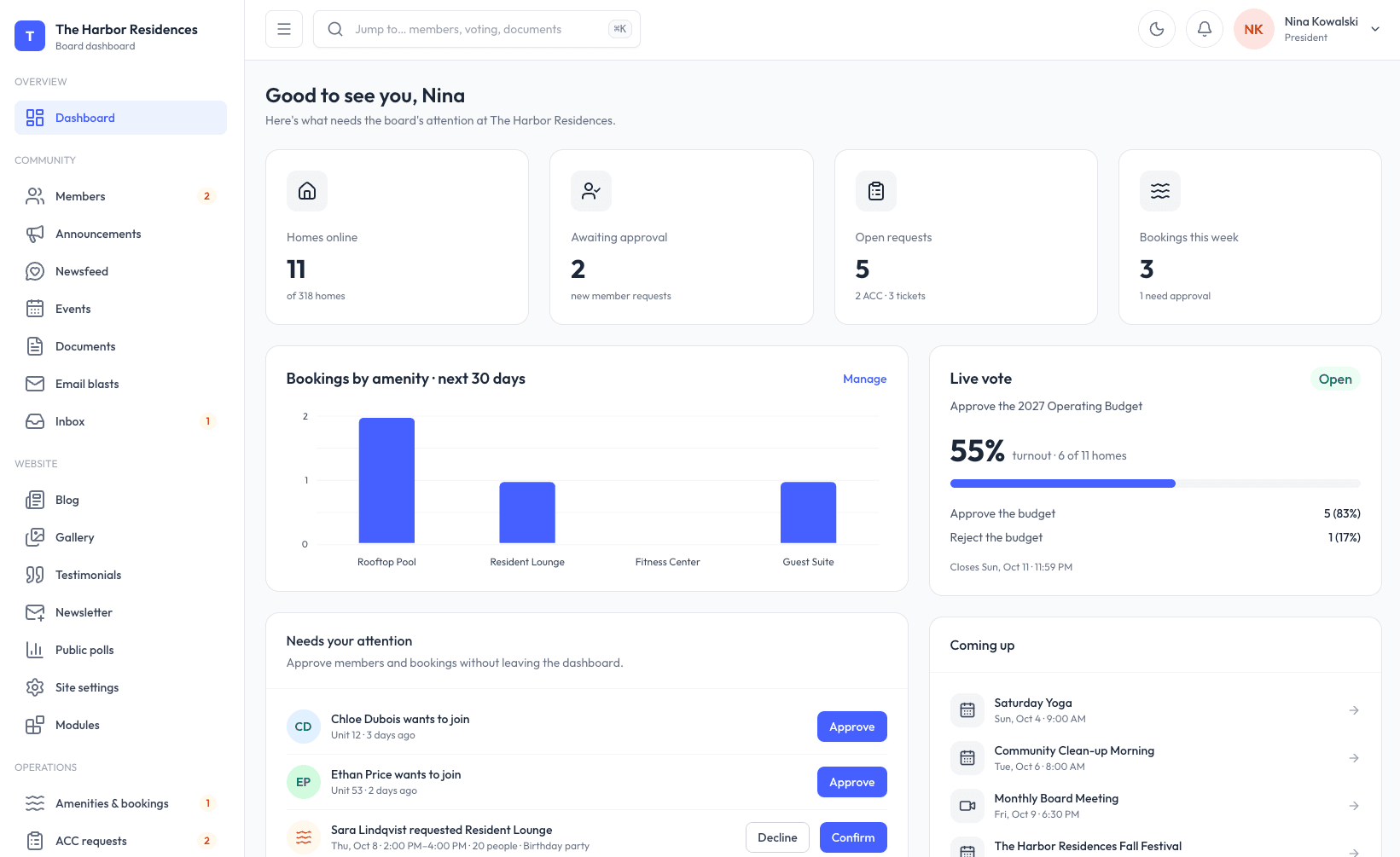Click the live vote turnout progress bar

[x=1155, y=484]
